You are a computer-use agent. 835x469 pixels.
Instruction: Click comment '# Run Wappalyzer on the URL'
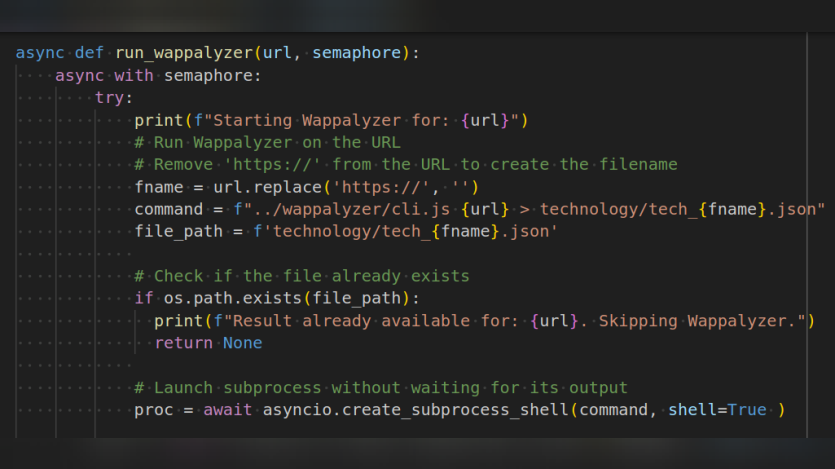[x=267, y=143]
